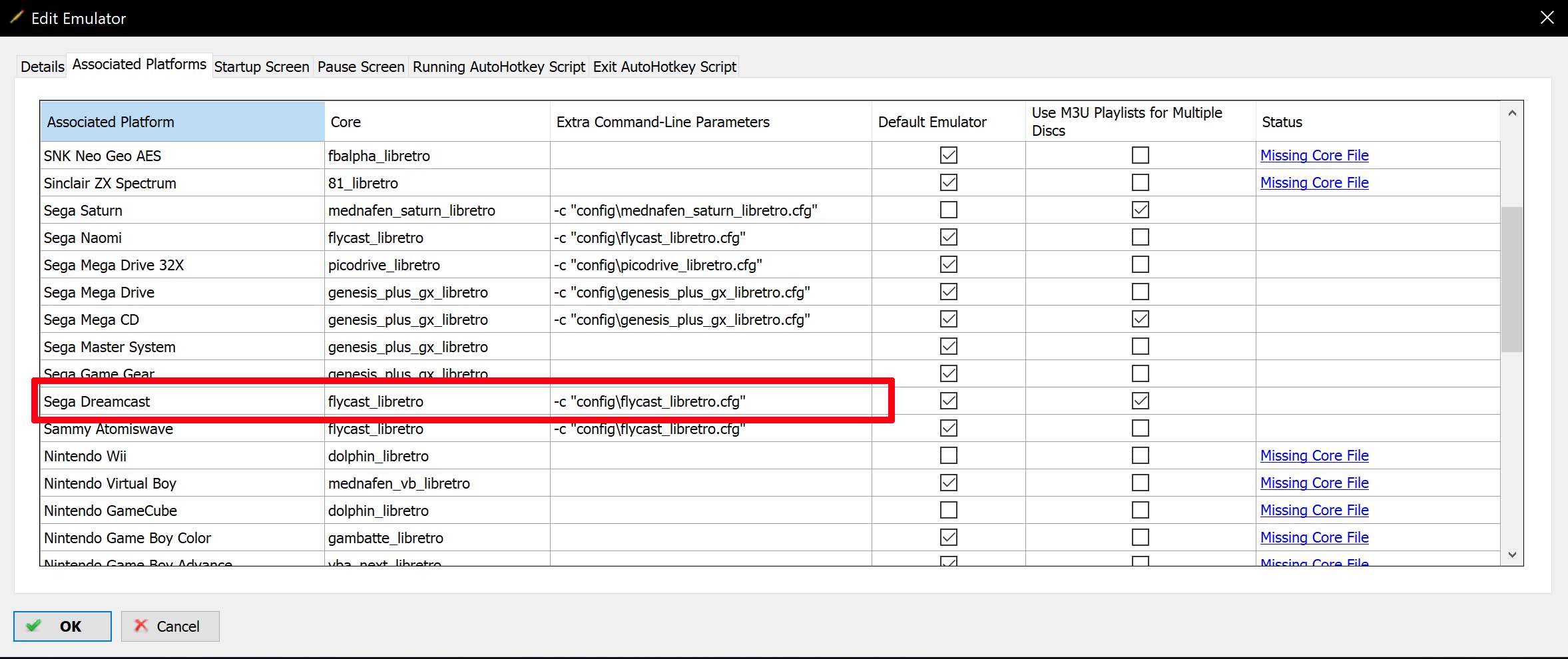Toggle M3U Playlists checkbox for Sega Mega Drive 32X

pos(1141,264)
